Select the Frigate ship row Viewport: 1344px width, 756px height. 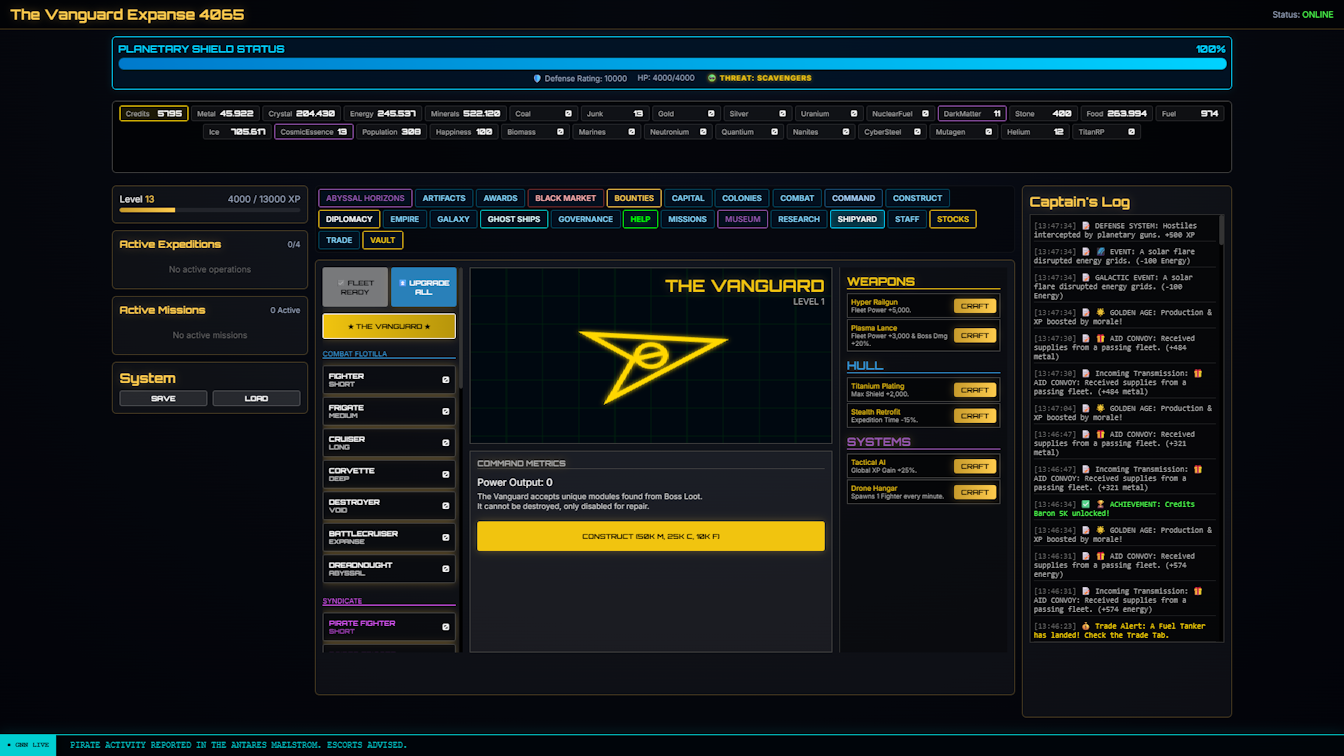pyautogui.click(x=389, y=411)
